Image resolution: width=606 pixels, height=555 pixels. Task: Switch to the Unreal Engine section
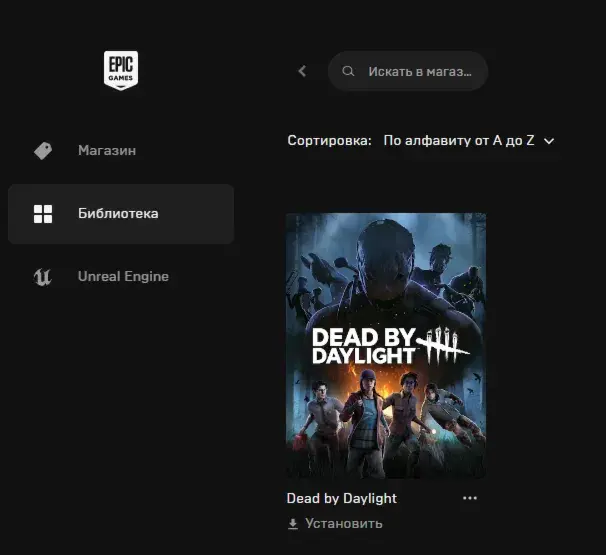pos(123,276)
